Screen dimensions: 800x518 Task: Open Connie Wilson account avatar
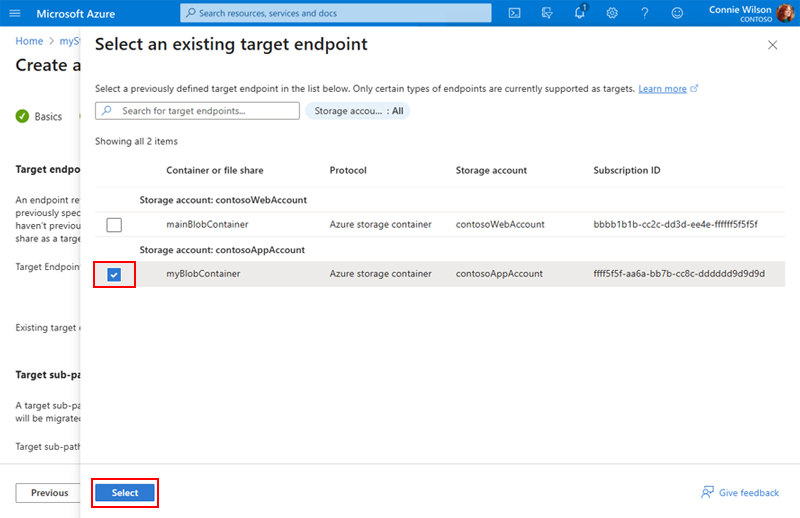785,13
